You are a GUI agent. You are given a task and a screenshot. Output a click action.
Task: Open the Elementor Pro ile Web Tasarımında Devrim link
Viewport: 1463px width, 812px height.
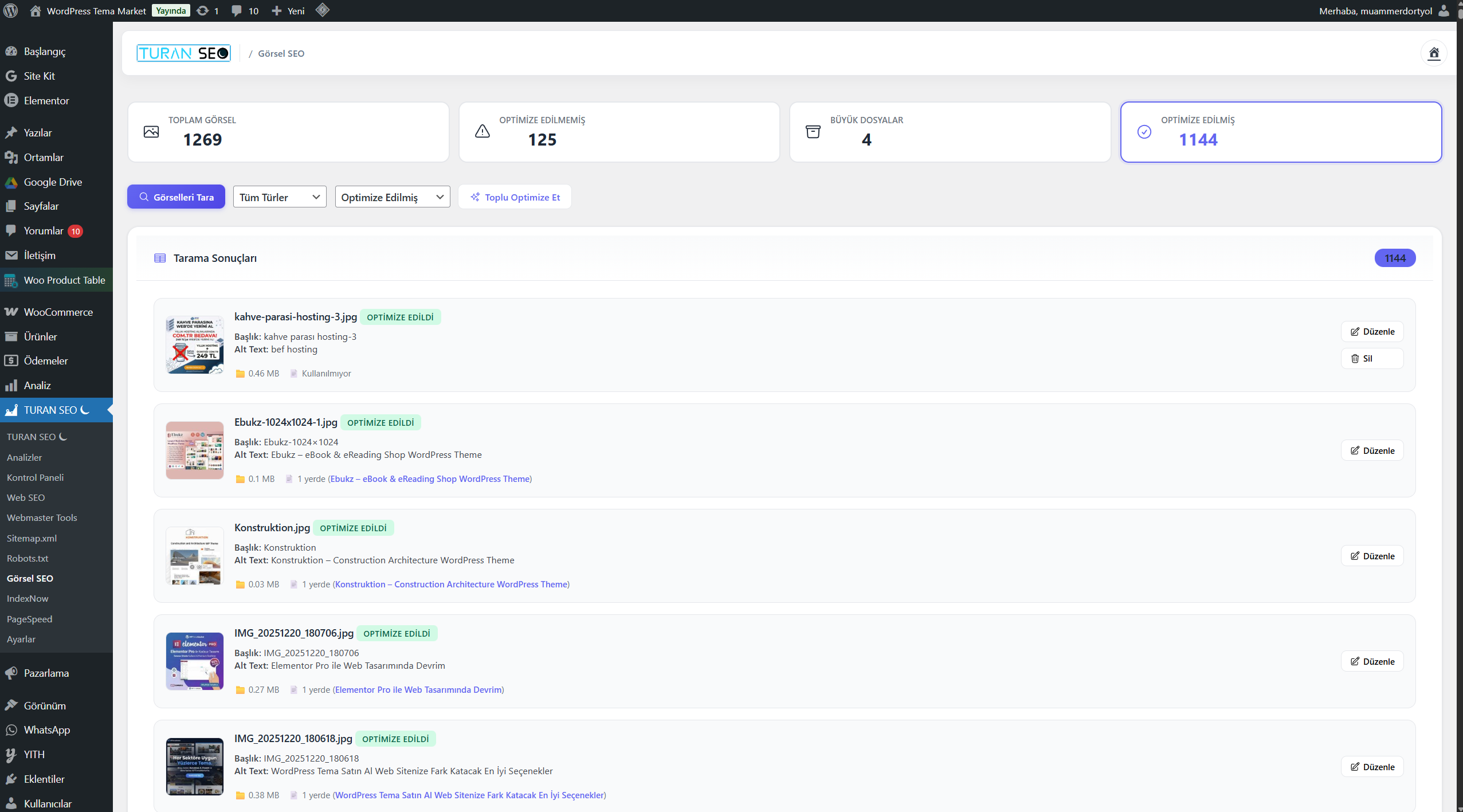[418, 690]
